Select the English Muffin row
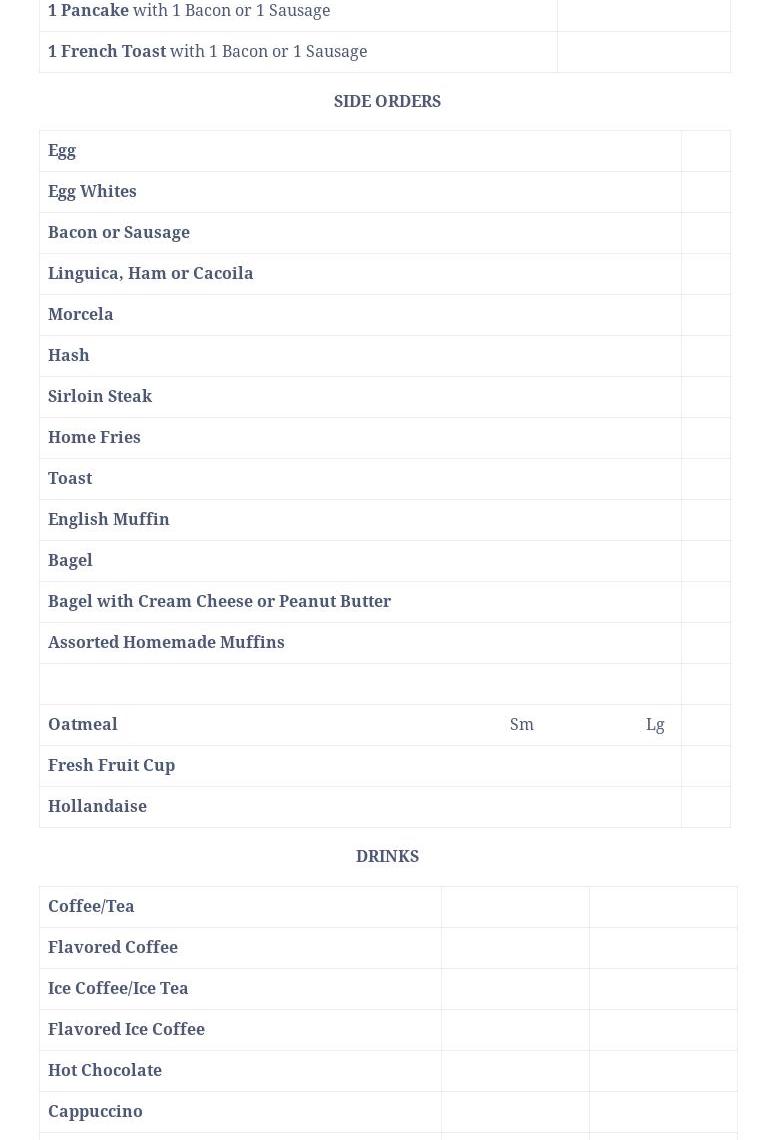770x1140 pixels. [x=109, y=519]
